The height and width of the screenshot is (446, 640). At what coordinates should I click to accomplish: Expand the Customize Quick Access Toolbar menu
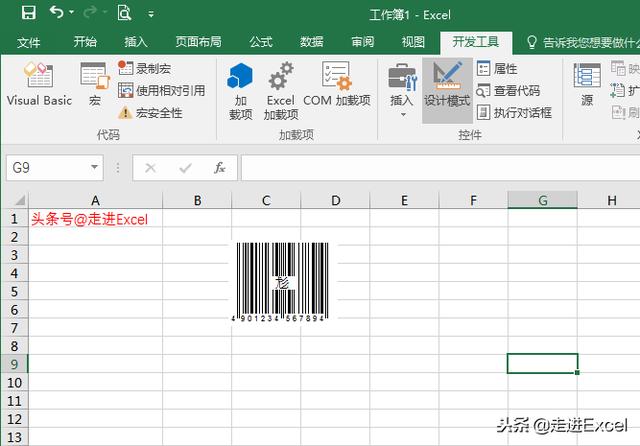(x=151, y=14)
